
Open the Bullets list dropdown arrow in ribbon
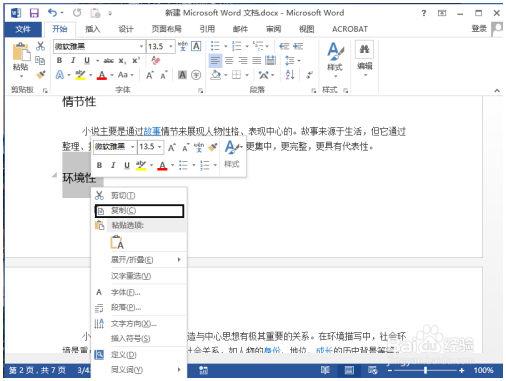tap(225, 46)
